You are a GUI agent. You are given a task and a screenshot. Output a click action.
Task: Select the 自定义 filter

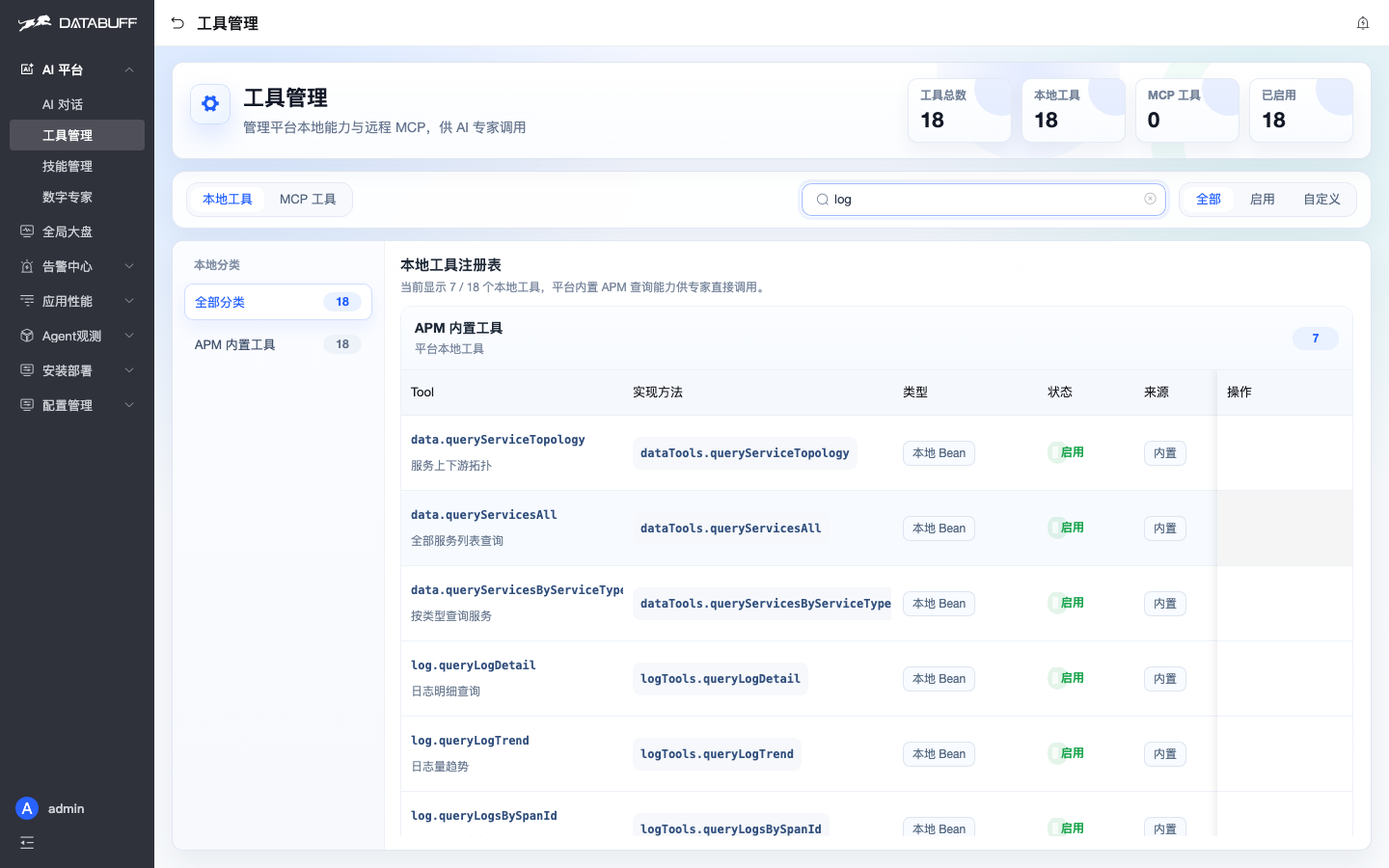[1321, 200]
